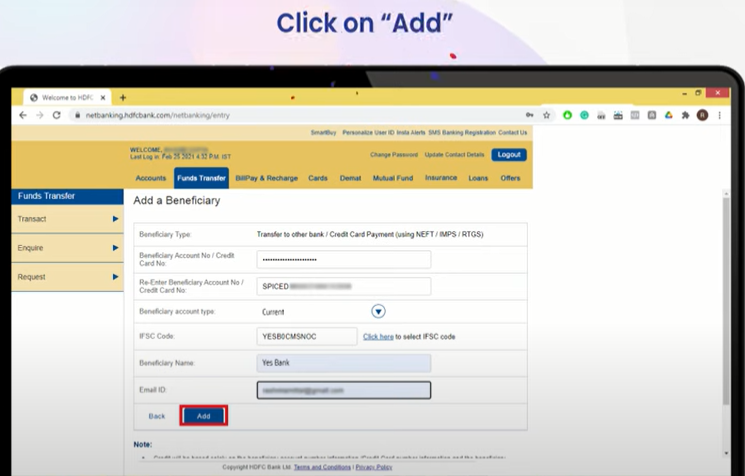The width and height of the screenshot is (745, 476).
Task: Click the Google Drive extension icon
Action: pyautogui.click(x=669, y=115)
